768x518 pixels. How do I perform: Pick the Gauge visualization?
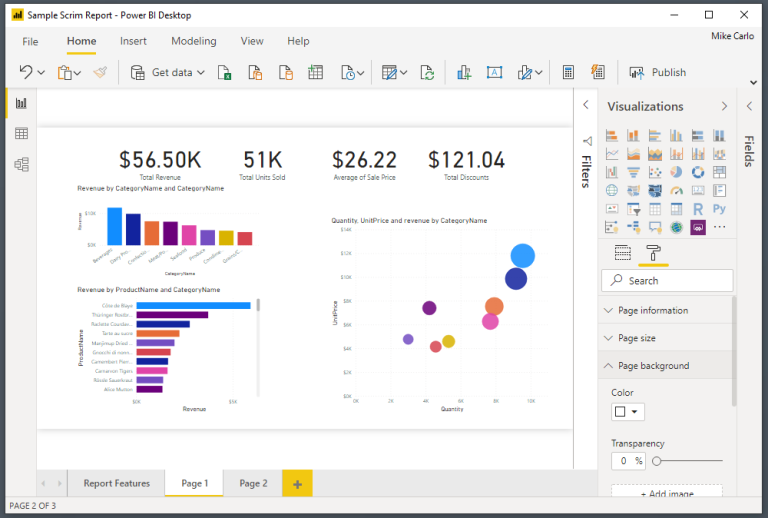(676, 190)
